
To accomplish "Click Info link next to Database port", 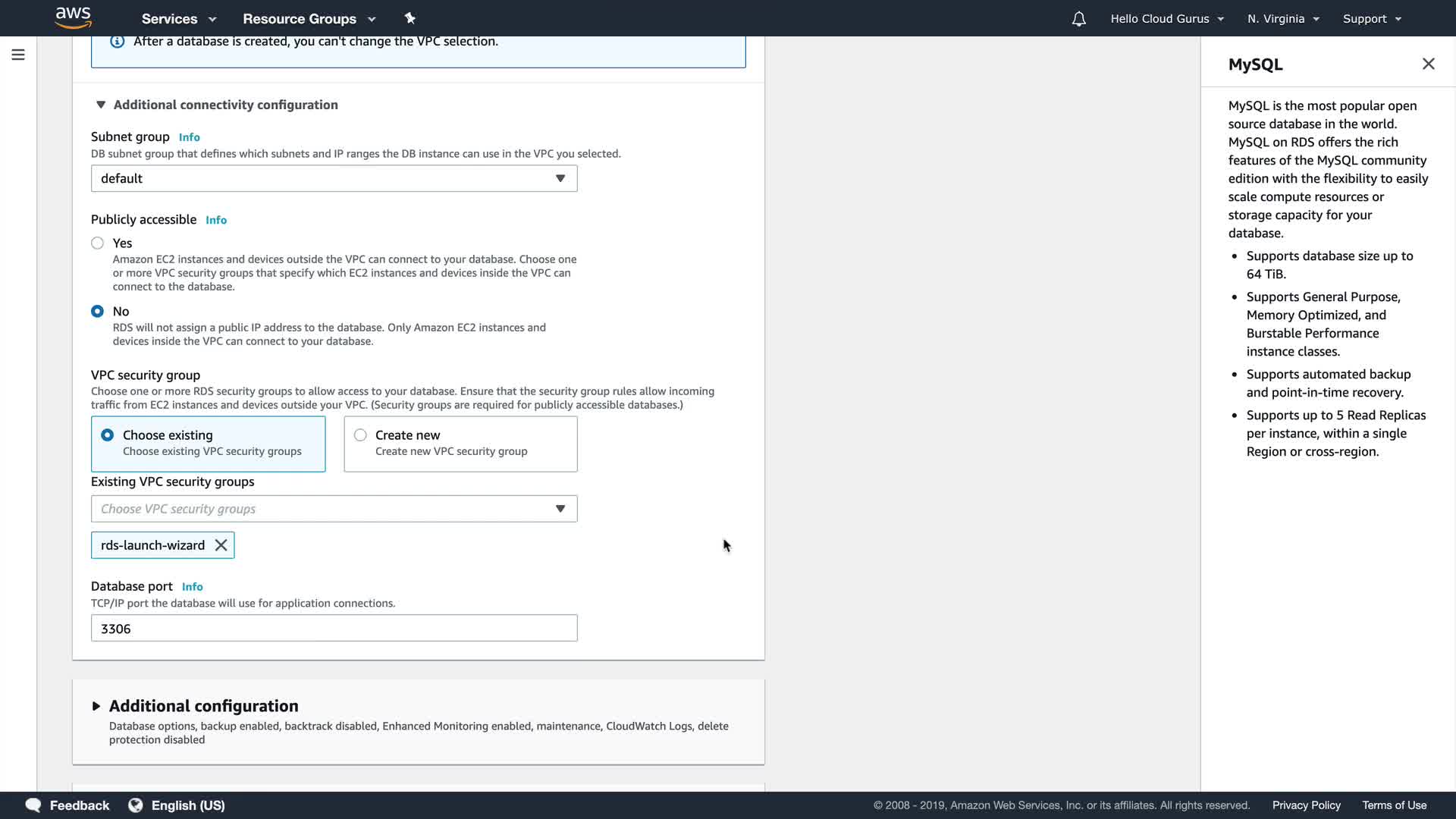I will click(x=192, y=587).
